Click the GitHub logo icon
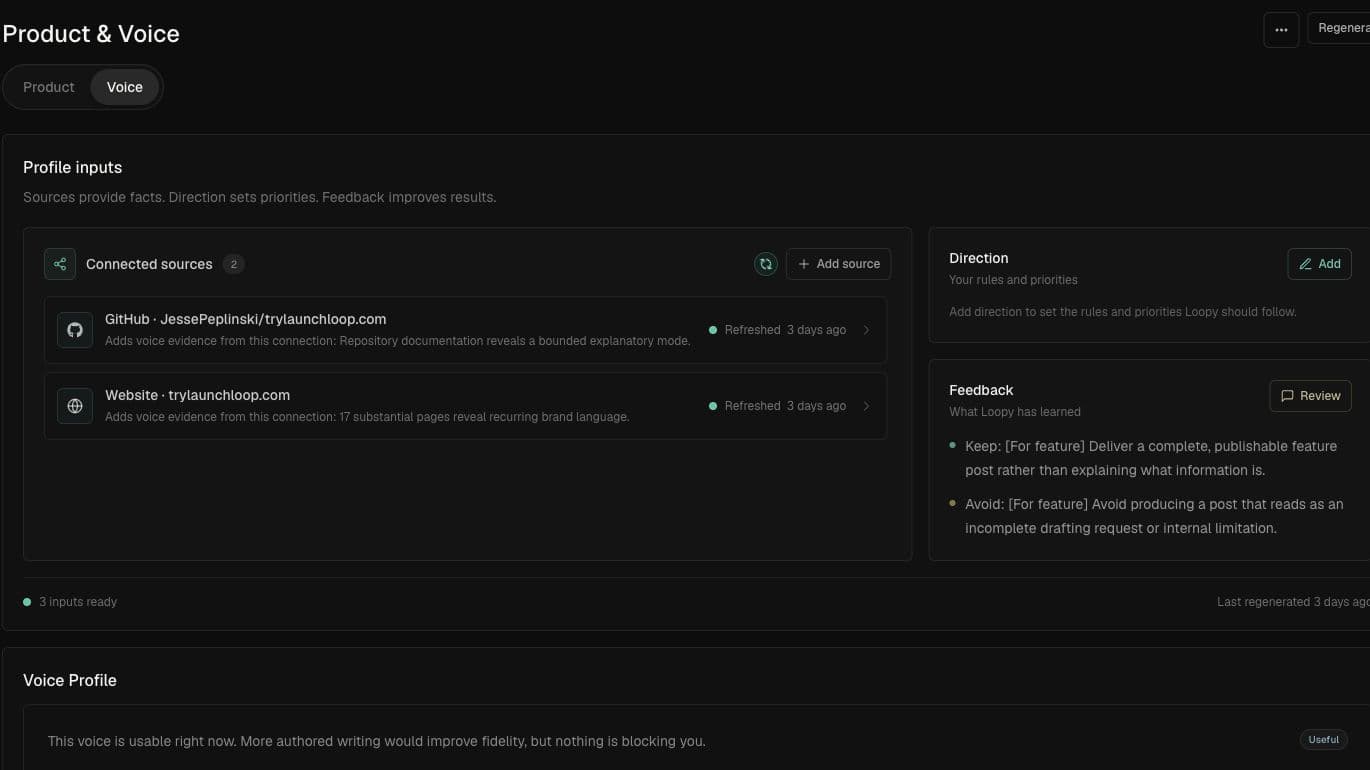Image resolution: width=1370 pixels, height=770 pixels. point(75,330)
